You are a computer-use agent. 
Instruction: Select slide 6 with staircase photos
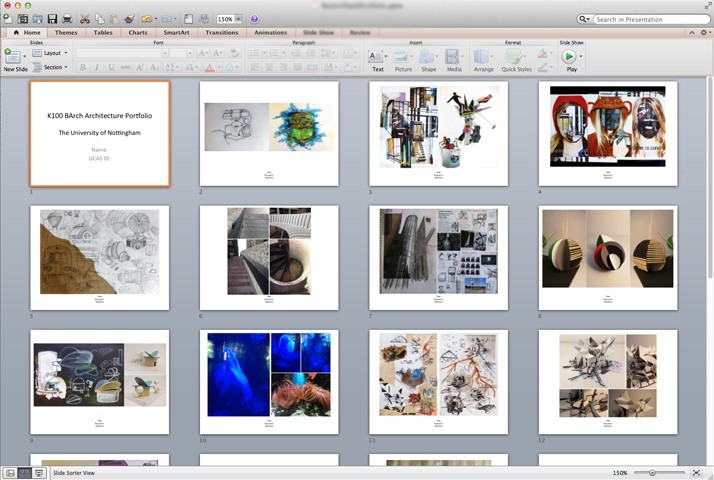(269, 258)
